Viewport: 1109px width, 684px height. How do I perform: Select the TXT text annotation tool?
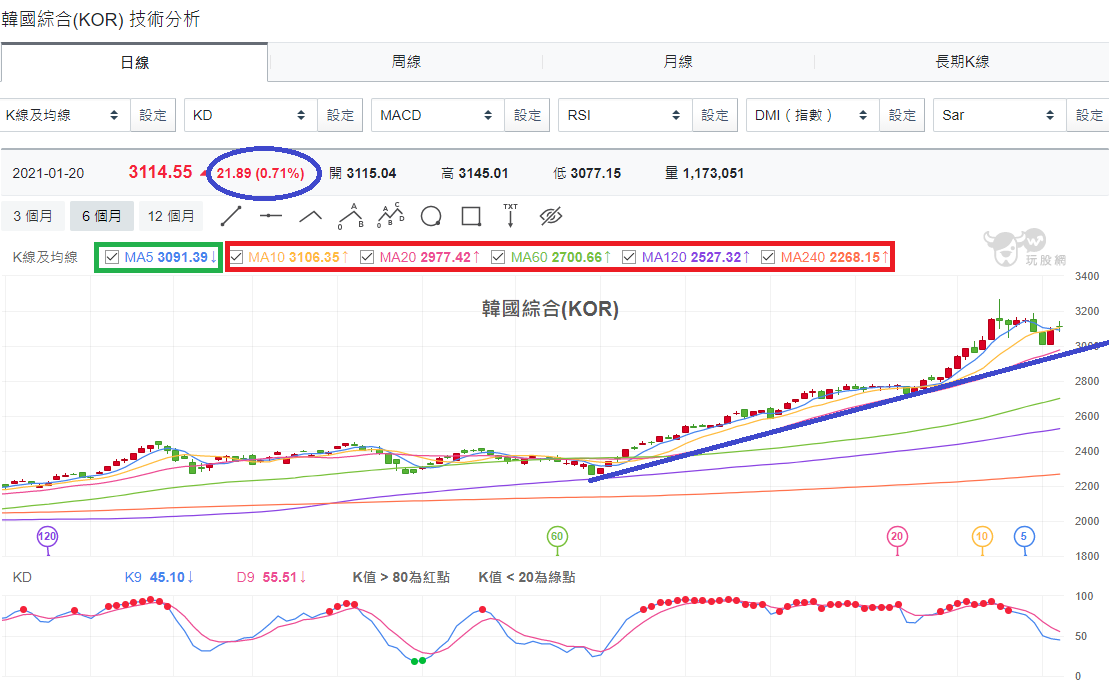pos(511,216)
